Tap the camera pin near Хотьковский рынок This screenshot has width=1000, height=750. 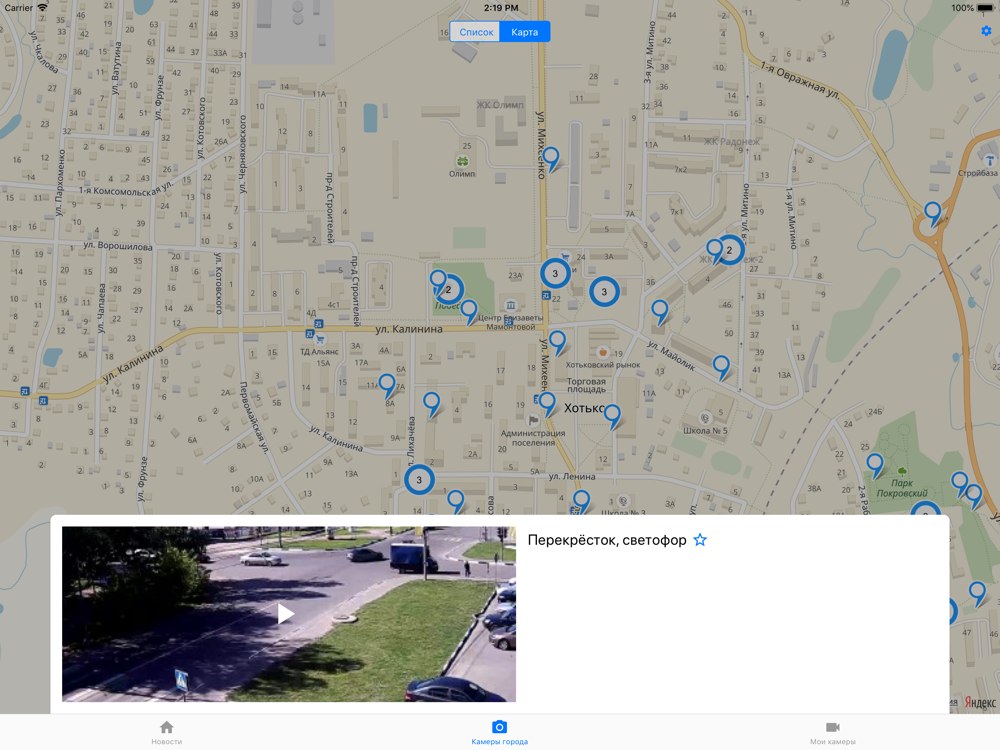click(x=558, y=342)
